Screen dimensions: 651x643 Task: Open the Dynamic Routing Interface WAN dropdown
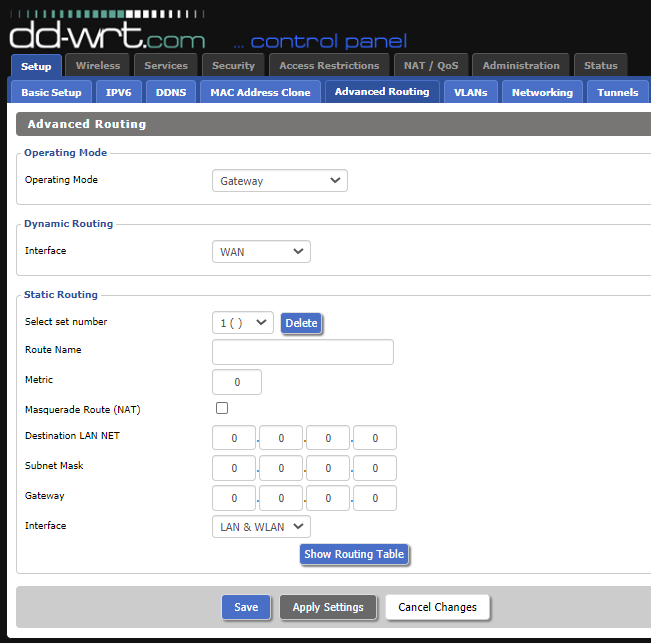(x=261, y=252)
